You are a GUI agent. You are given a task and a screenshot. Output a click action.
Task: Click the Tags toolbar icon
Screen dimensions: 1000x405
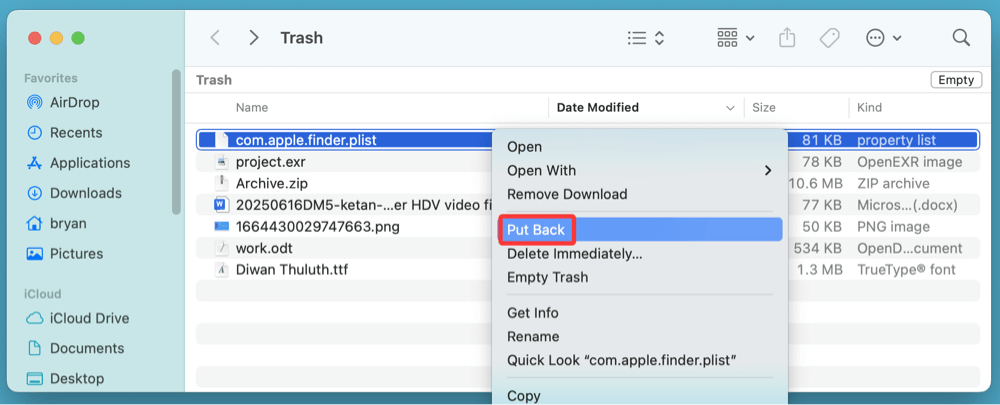[829, 38]
